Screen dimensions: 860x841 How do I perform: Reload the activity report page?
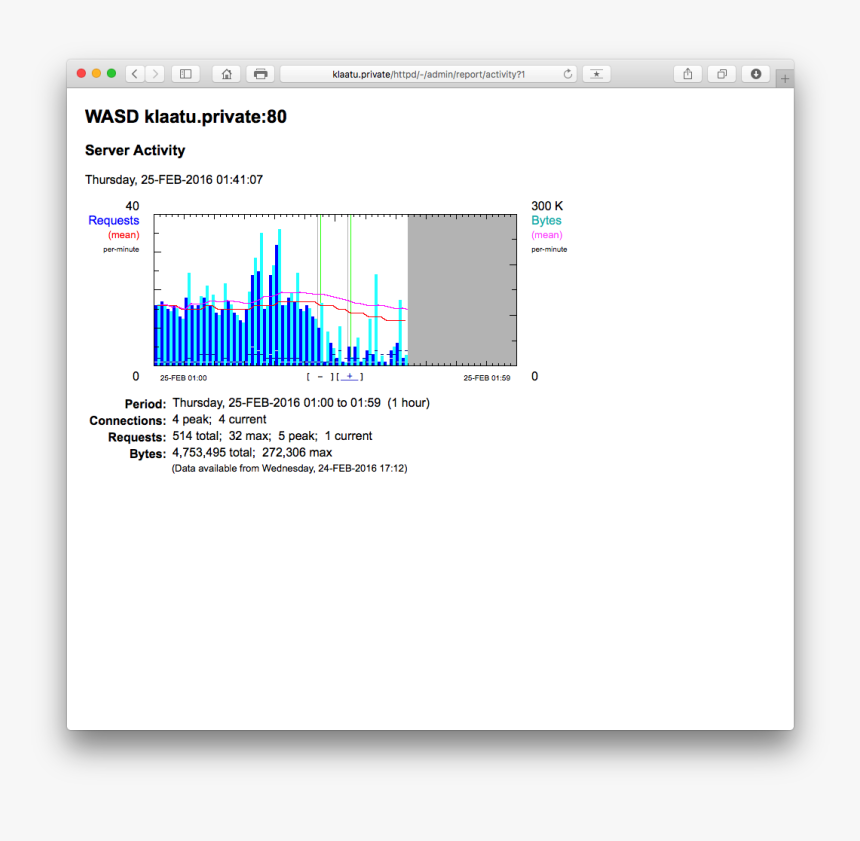pos(568,74)
